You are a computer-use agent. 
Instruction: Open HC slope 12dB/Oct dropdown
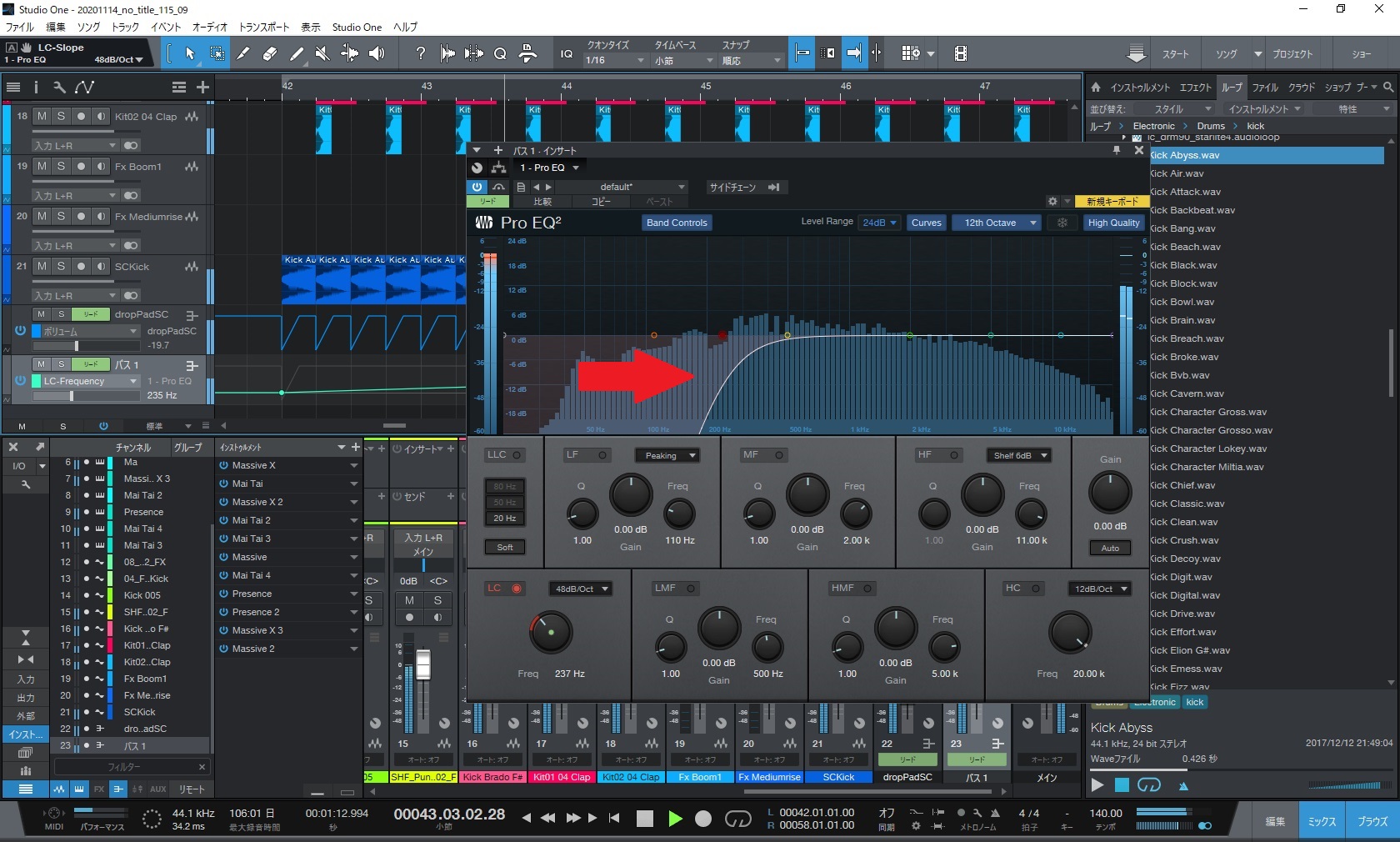(1099, 589)
